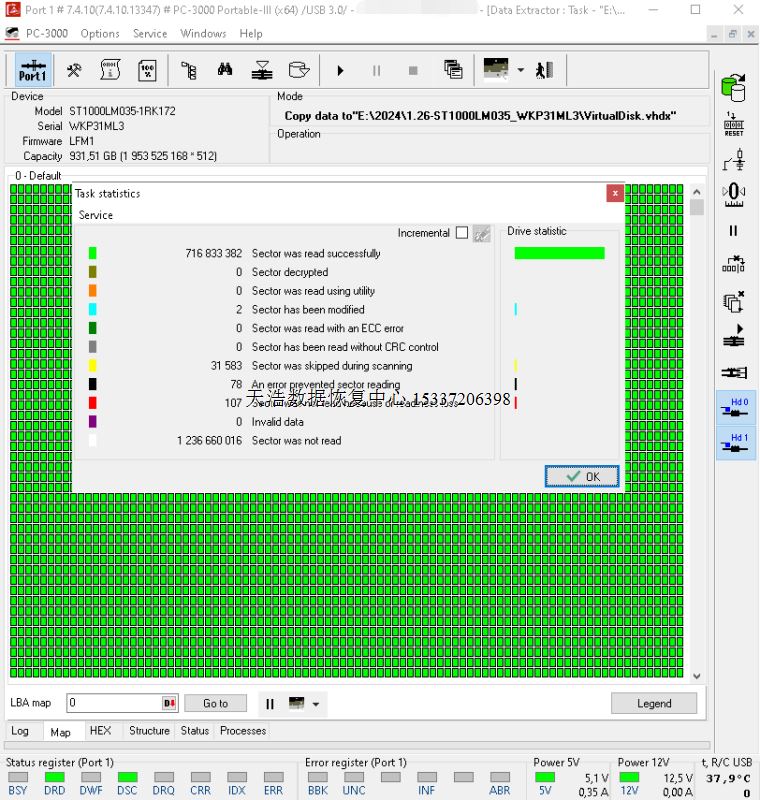Viewport: 760px width, 800px height.
Task: Click the binoculars search icon
Action: pyautogui.click(x=225, y=70)
